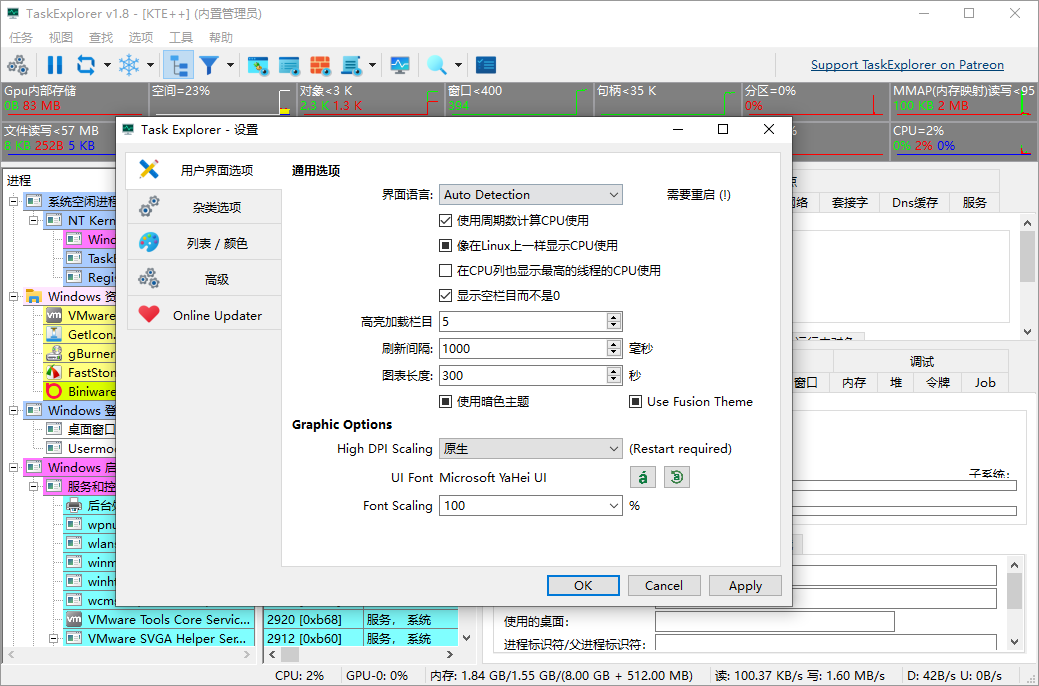Viewport: 1039px width, 686px height.
Task: Open the 工具 menu
Action: pyautogui.click(x=181, y=37)
